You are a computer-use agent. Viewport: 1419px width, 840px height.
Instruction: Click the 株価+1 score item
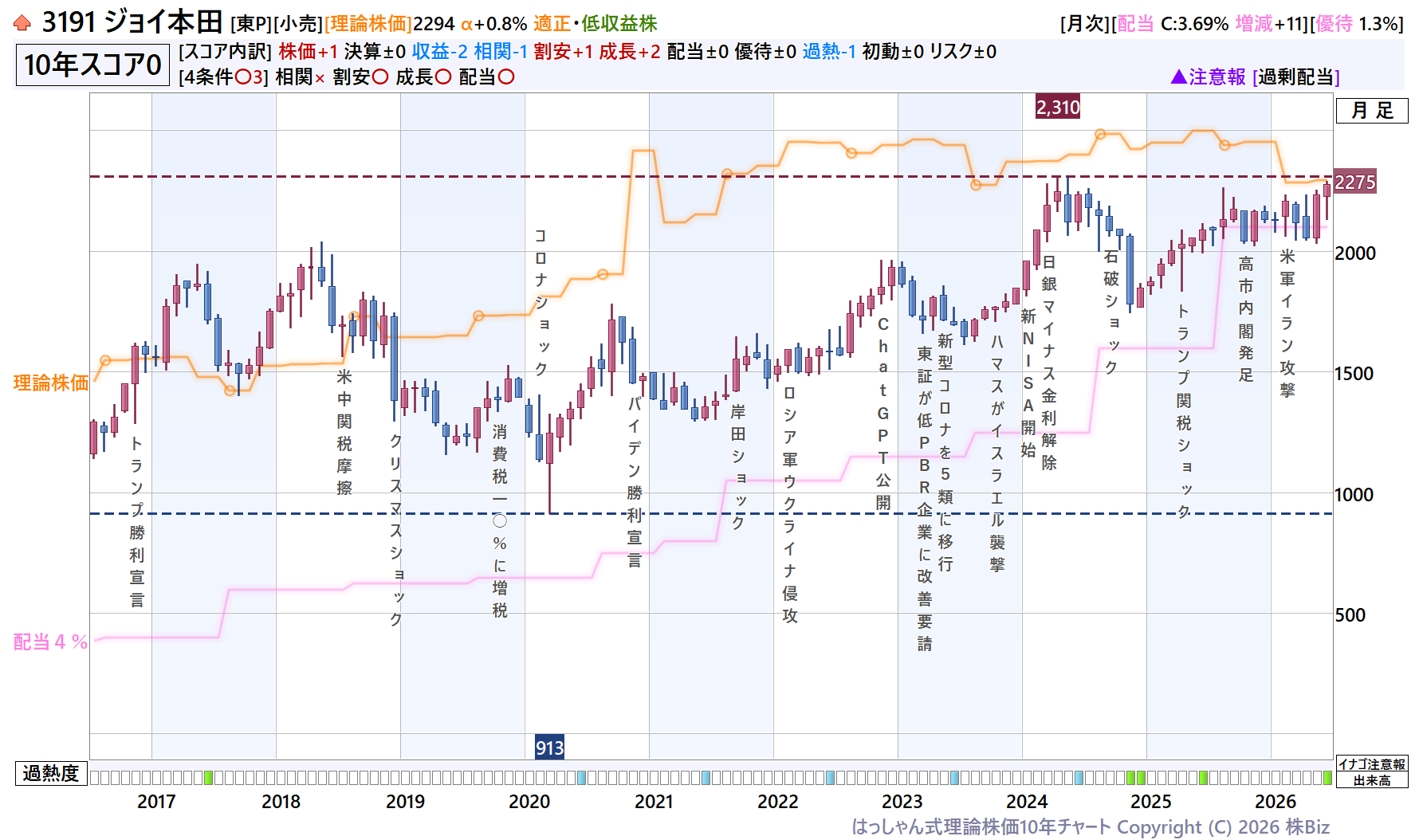tap(309, 52)
